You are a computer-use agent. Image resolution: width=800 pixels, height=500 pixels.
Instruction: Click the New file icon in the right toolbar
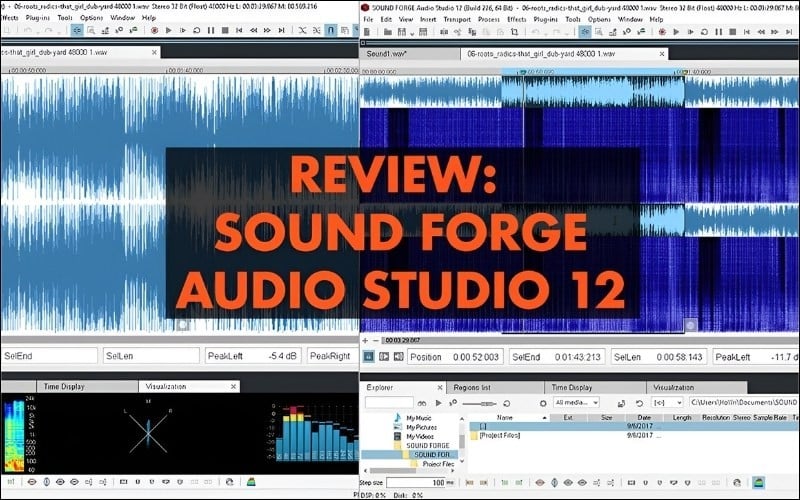367,32
